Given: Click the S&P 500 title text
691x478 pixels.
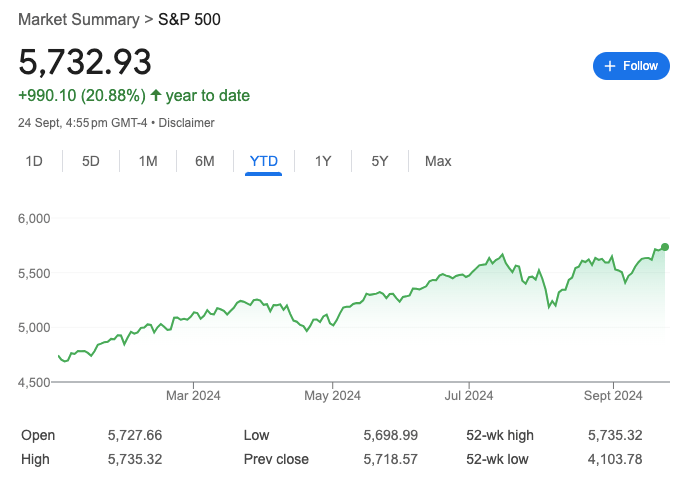Looking at the screenshot, I should [189, 19].
